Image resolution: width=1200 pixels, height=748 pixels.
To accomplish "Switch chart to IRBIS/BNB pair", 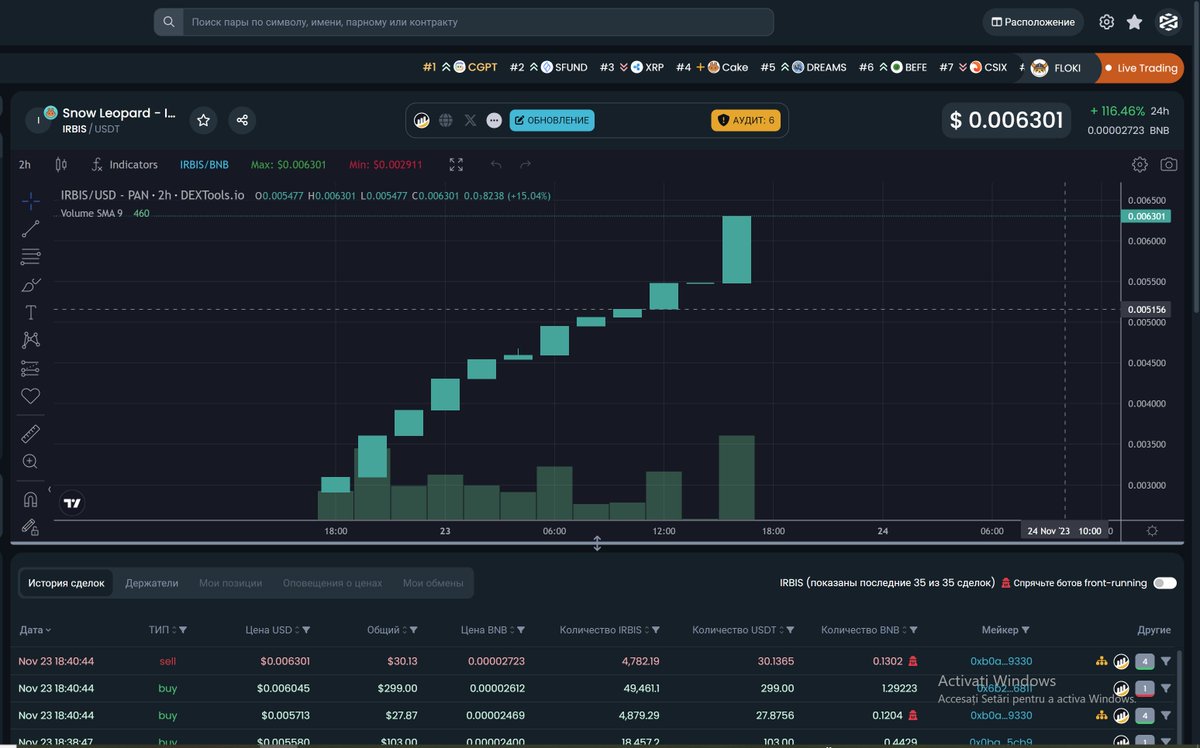I will click(203, 164).
